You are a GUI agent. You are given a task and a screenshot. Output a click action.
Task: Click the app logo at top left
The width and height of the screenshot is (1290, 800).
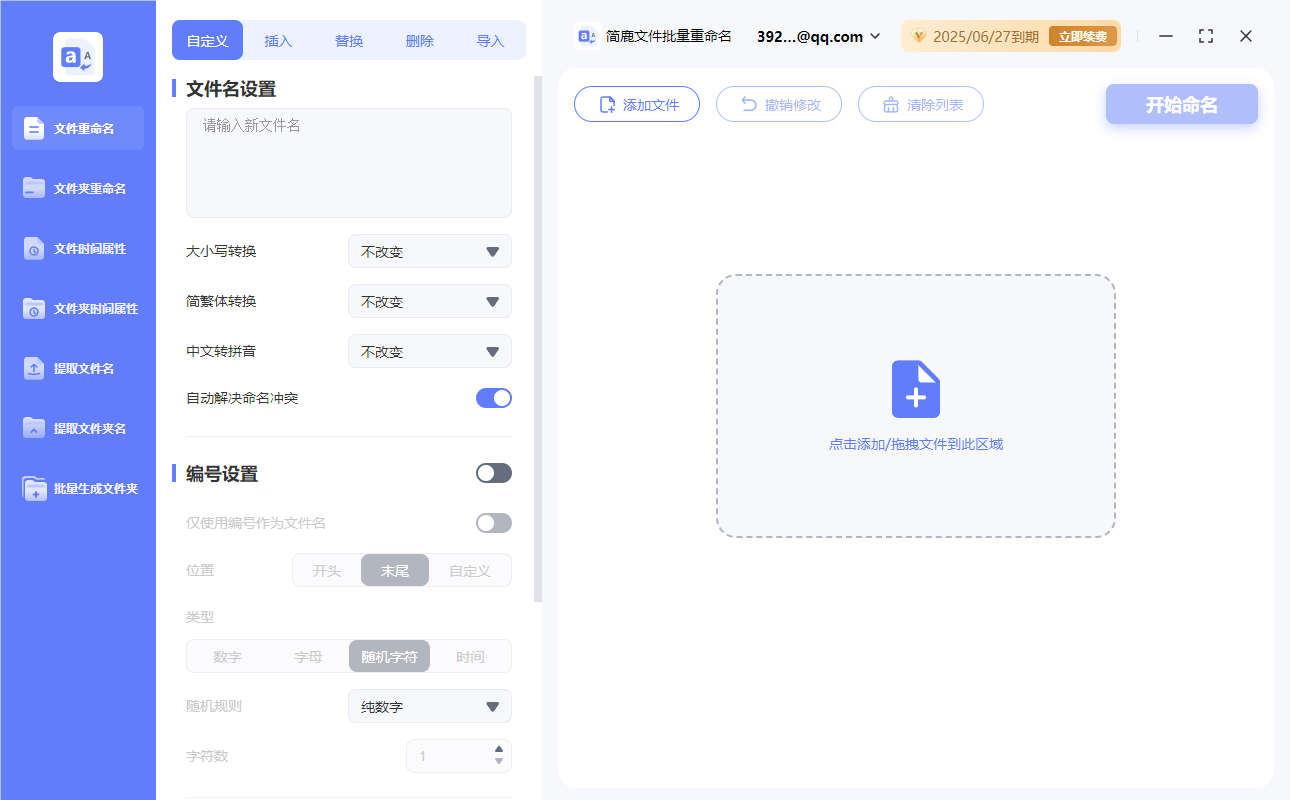(77, 56)
